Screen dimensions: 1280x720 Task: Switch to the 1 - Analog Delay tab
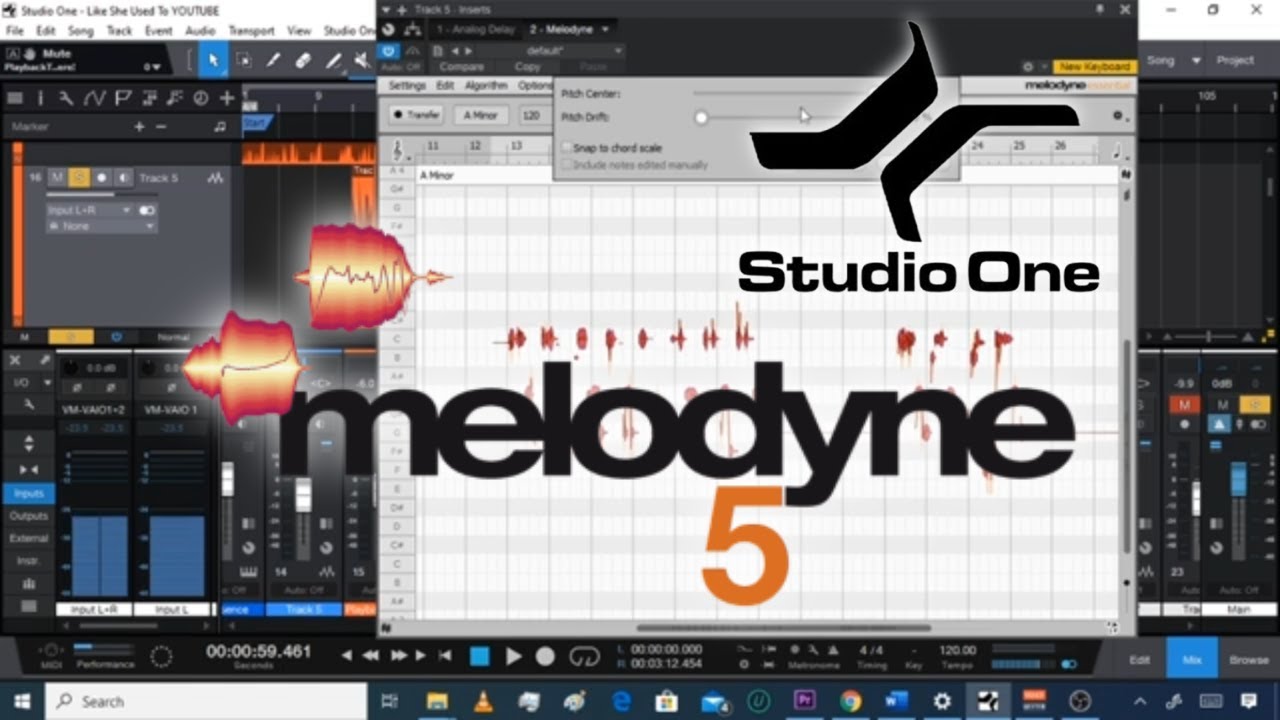coord(475,30)
